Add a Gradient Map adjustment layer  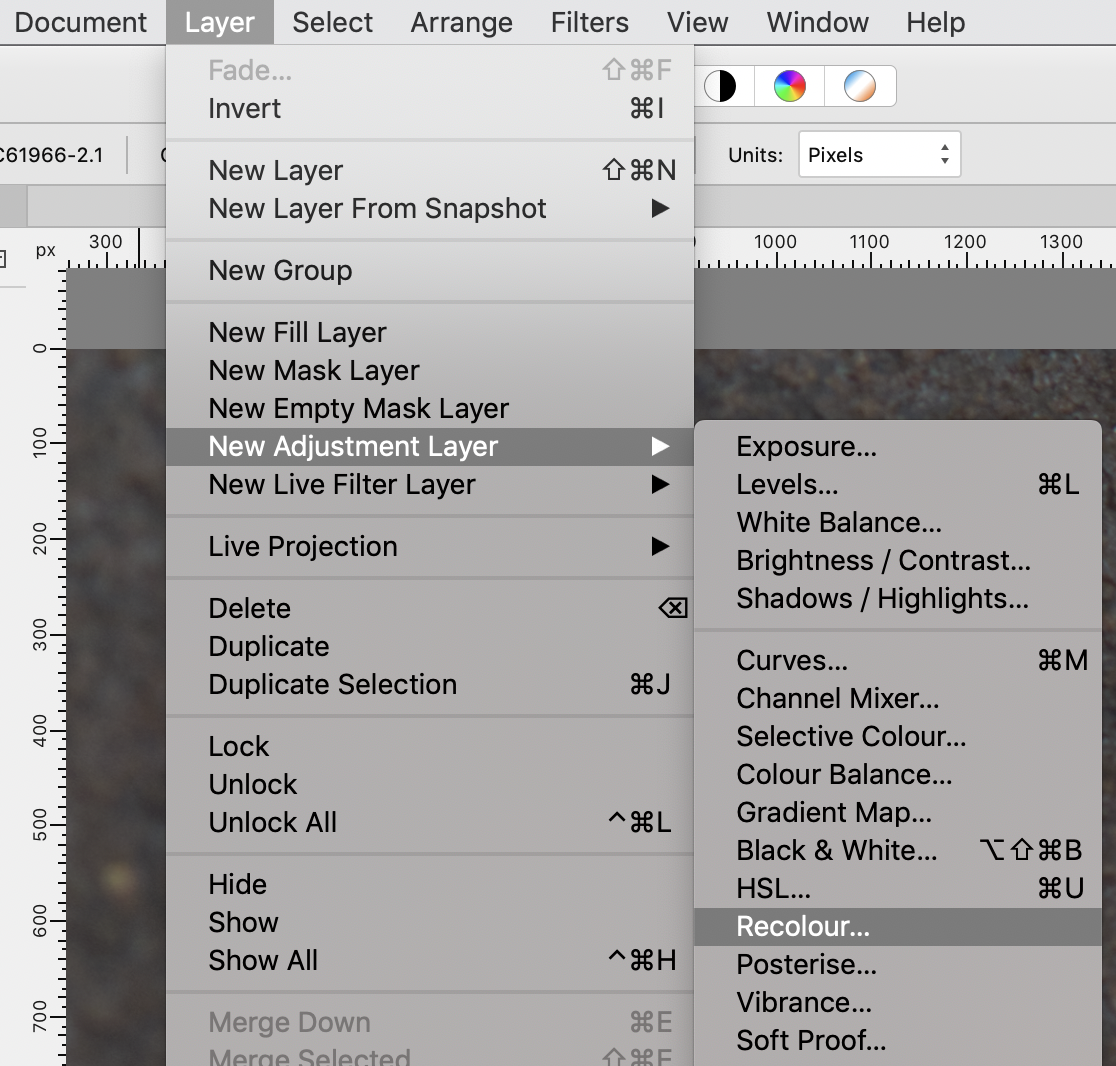pyautogui.click(x=832, y=812)
